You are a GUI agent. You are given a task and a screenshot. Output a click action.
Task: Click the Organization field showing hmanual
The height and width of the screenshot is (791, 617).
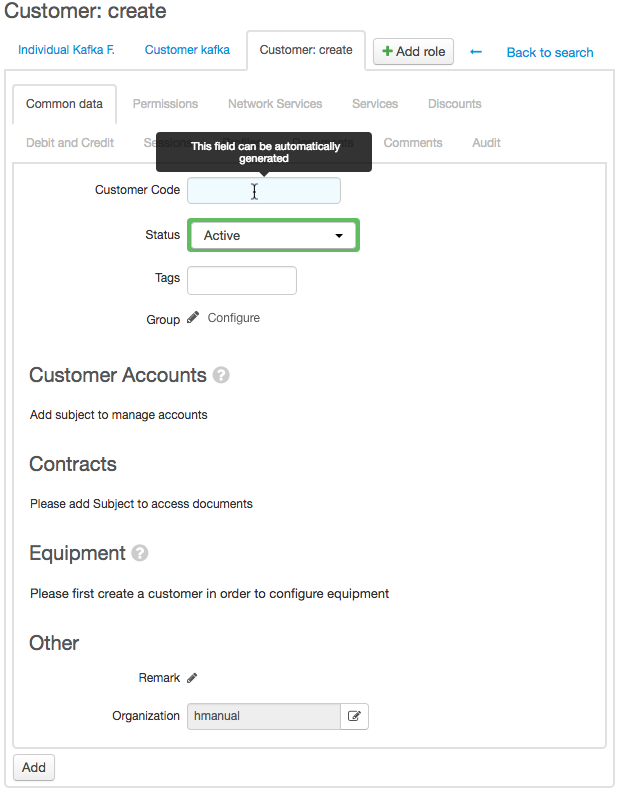click(x=264, y=716)
